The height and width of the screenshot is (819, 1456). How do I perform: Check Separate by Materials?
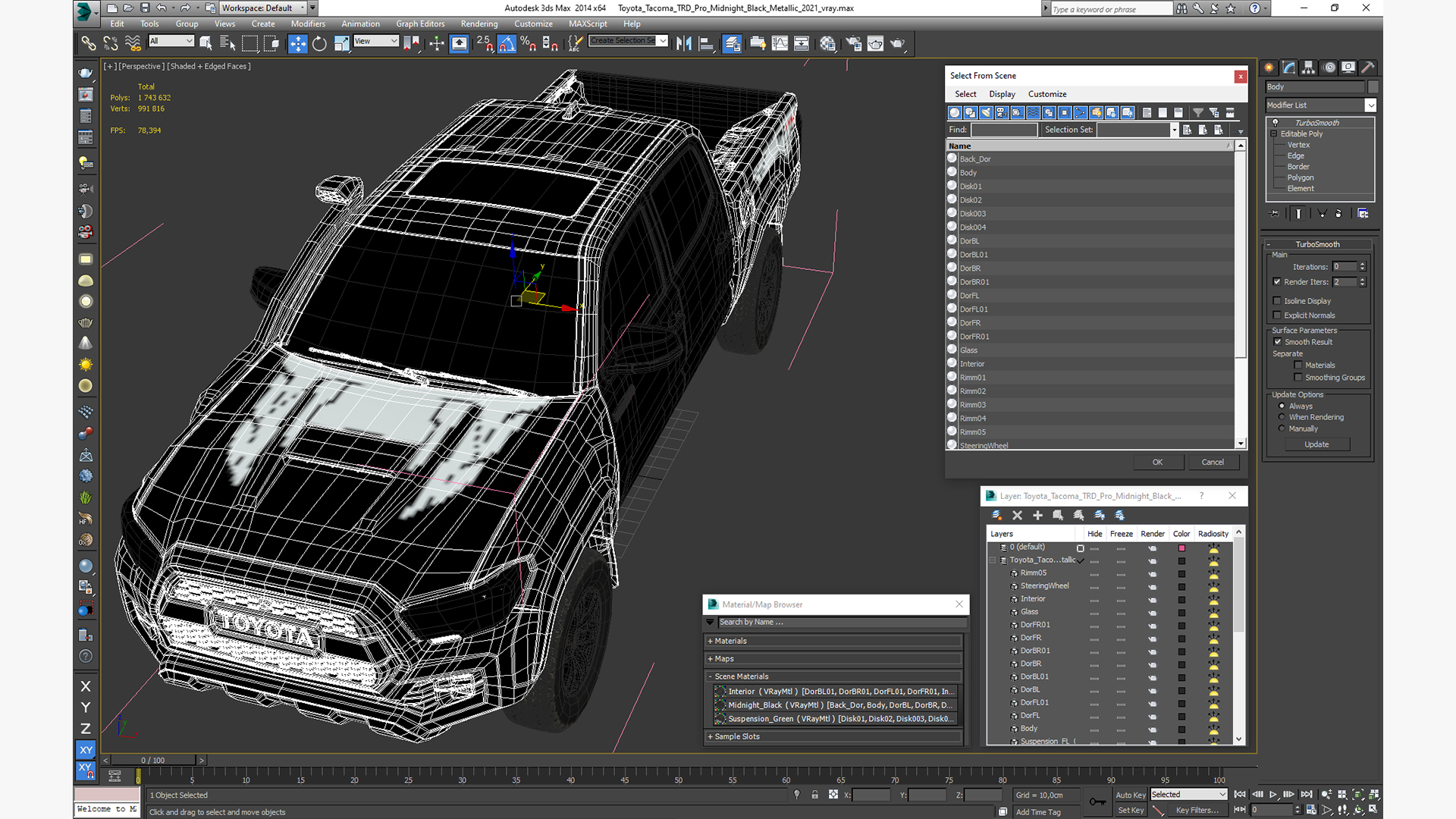[x=1298, y=365]
